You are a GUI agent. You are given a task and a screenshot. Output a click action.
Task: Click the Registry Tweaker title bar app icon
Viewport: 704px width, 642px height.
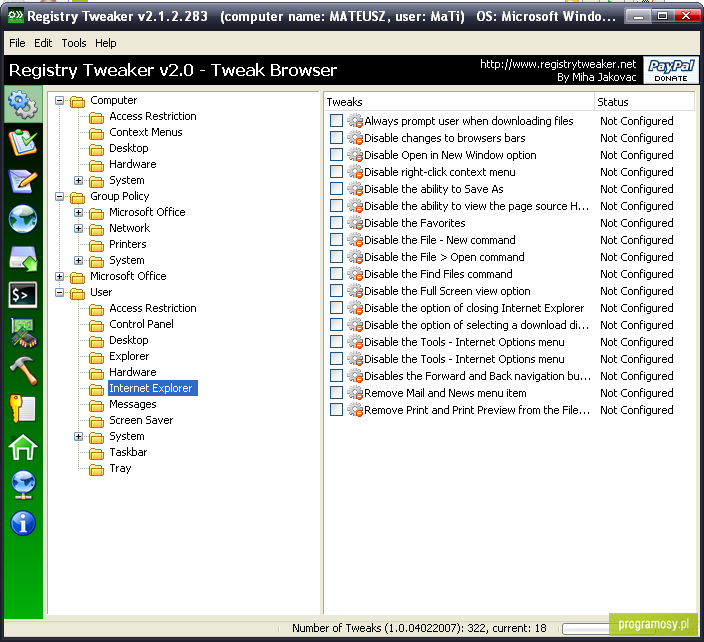16,16
